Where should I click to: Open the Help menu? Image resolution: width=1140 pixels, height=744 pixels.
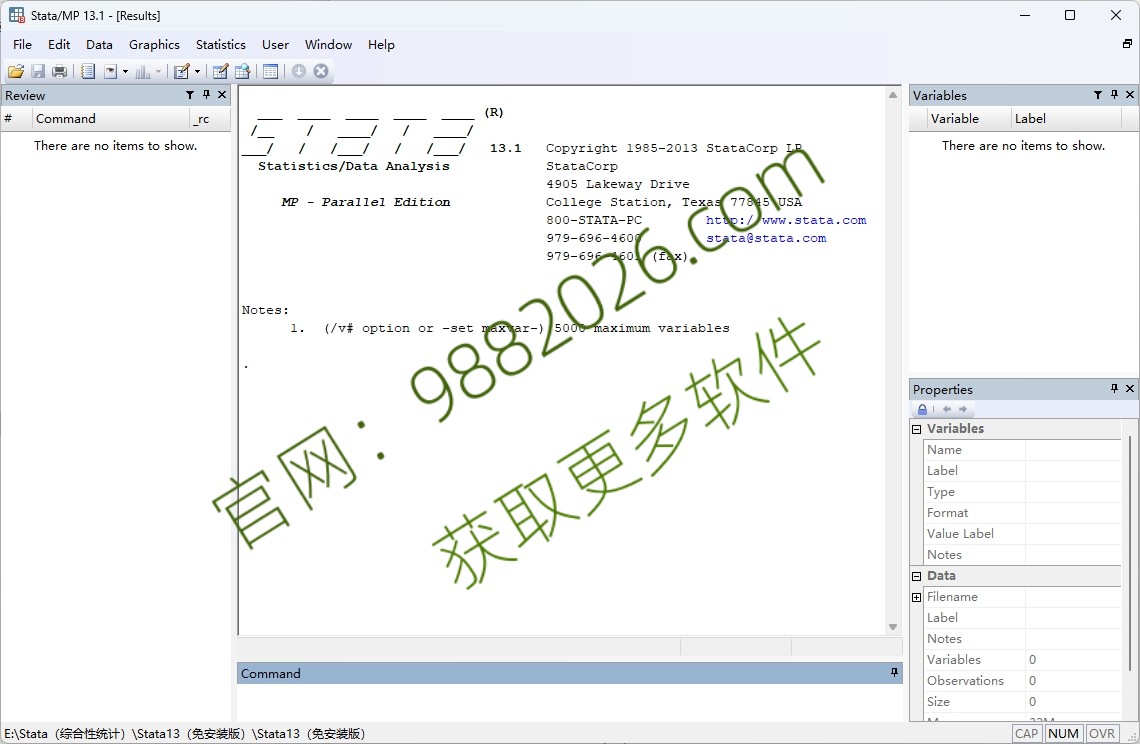381,44
